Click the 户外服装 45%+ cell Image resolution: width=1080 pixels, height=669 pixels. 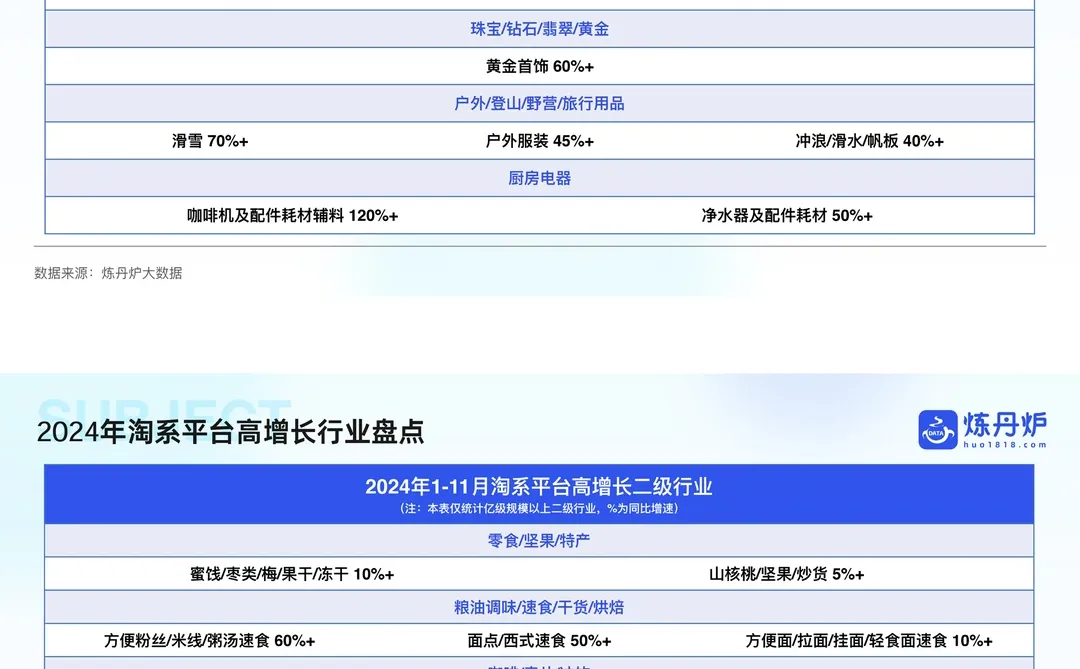539,141
